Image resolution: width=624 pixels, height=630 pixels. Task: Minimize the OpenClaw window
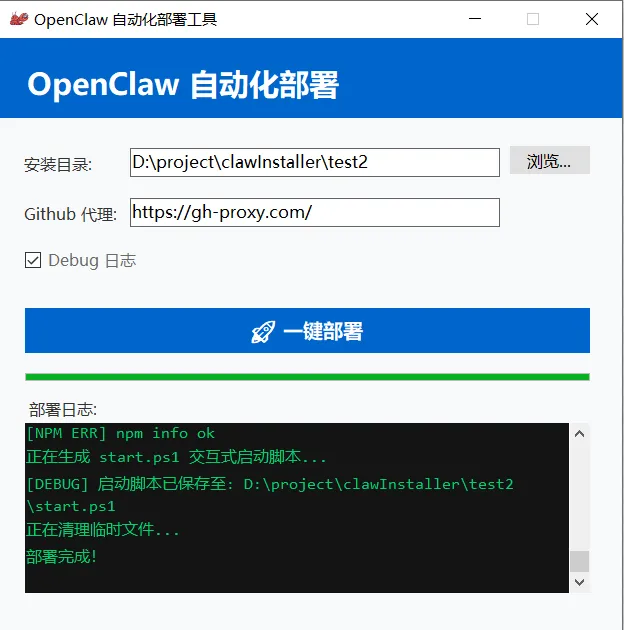tap(475, 19)
